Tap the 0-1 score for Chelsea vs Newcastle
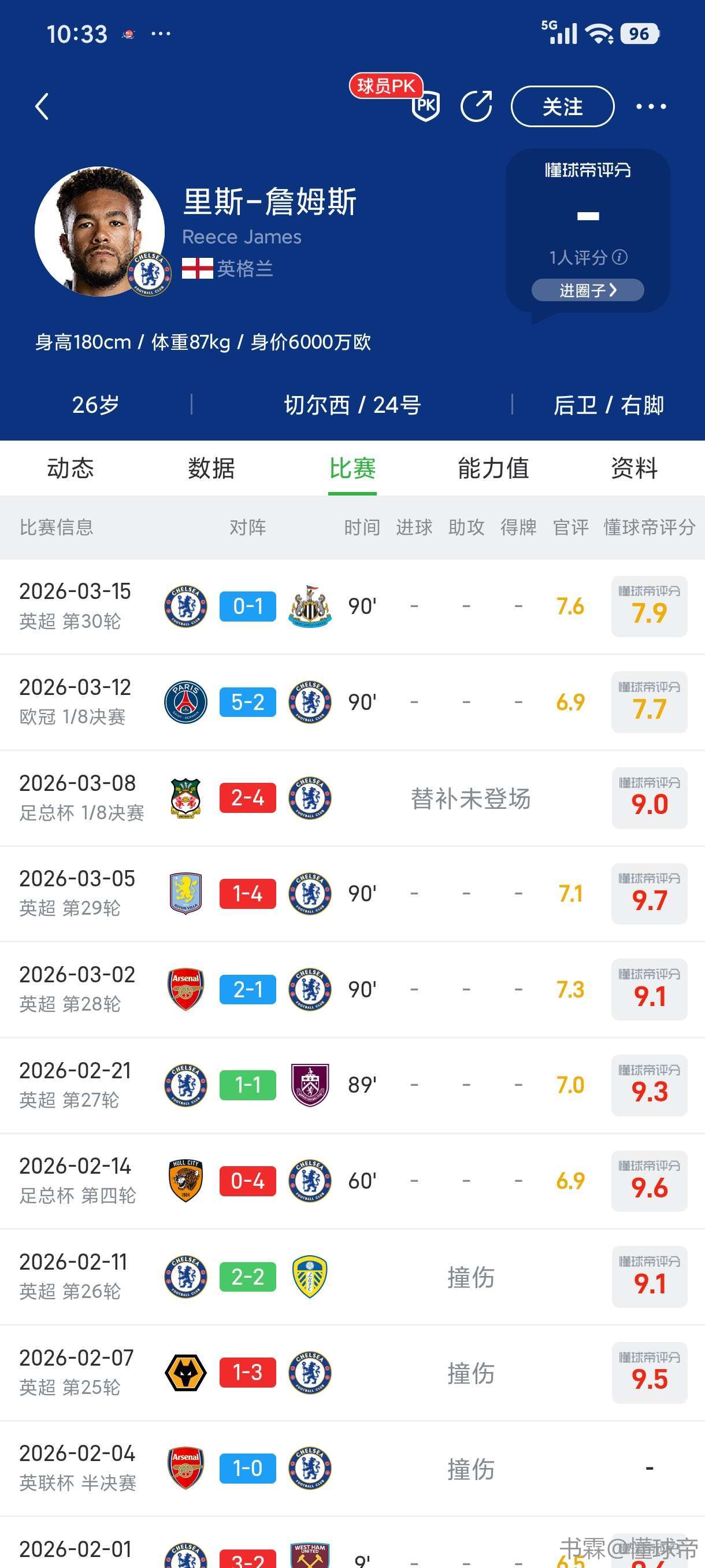705x1568 pixels. [247, 607]
